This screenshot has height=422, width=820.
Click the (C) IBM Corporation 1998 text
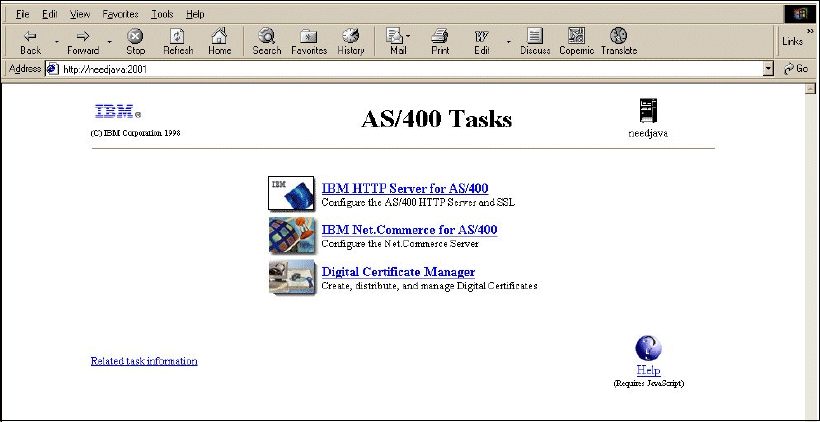pos(135,133)
